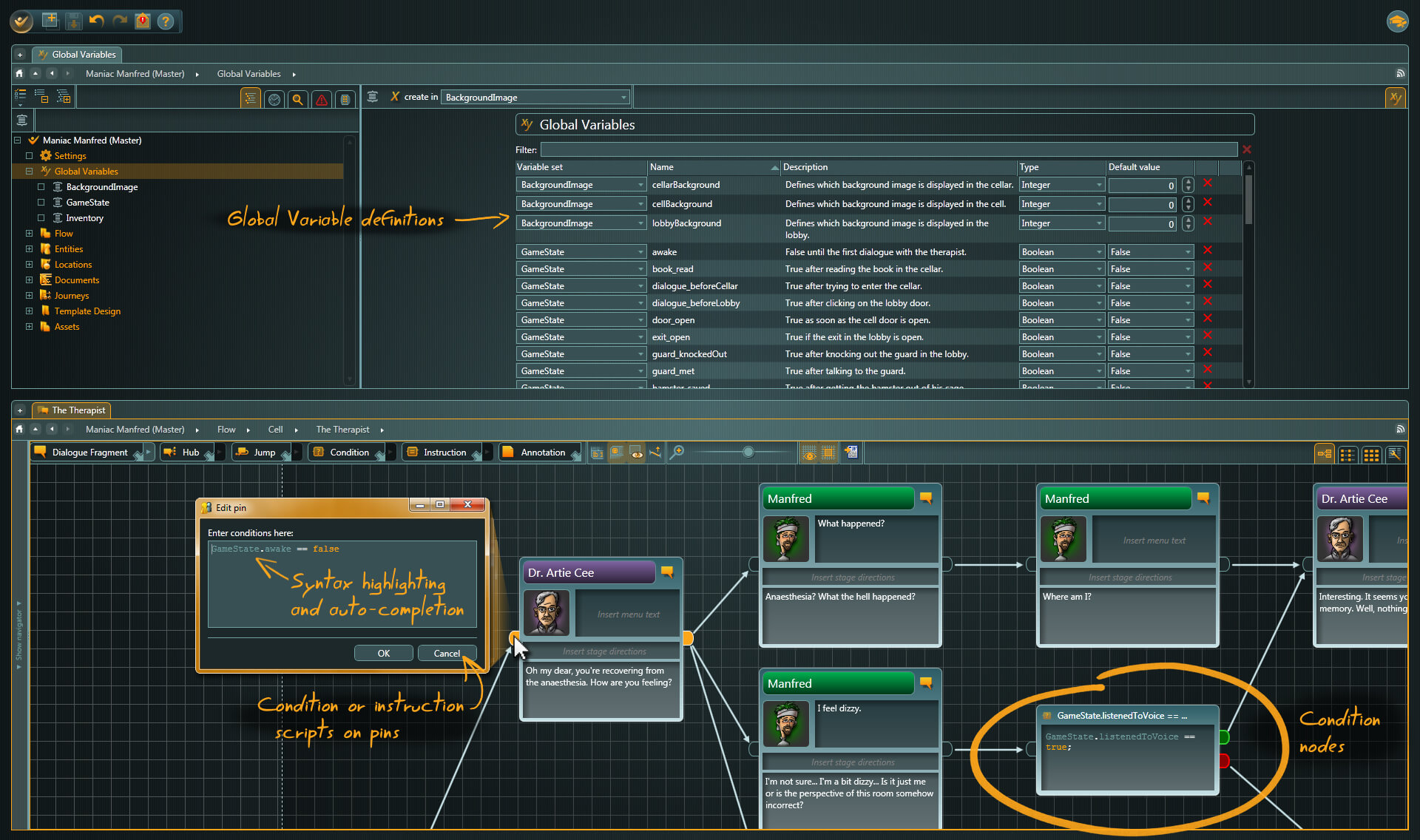Image resolution: width=1420 pixels, height=840 pixels.
Task: Click inside the Filter input field
Action: [x=887, y=149]
